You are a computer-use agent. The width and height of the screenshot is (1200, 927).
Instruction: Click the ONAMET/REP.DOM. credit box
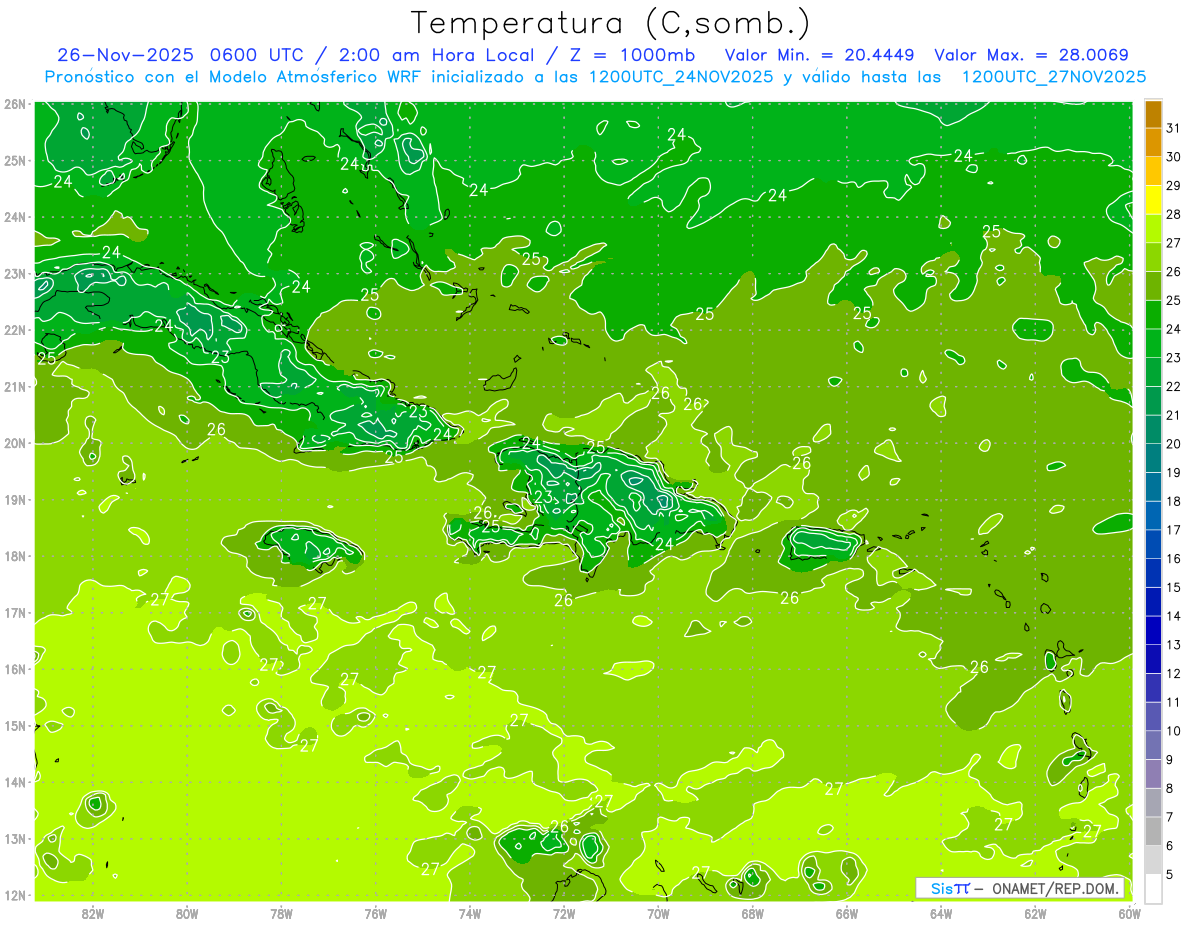(1021, 888)
